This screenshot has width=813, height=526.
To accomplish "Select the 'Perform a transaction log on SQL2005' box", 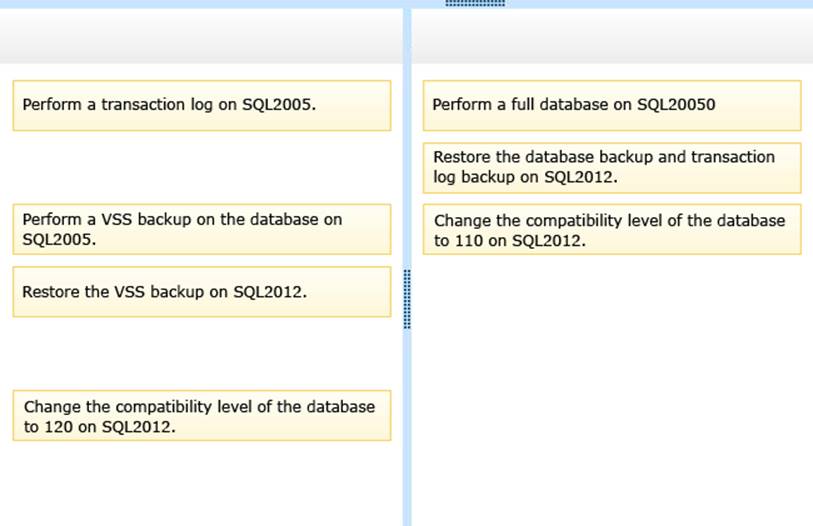I will 201,105.
